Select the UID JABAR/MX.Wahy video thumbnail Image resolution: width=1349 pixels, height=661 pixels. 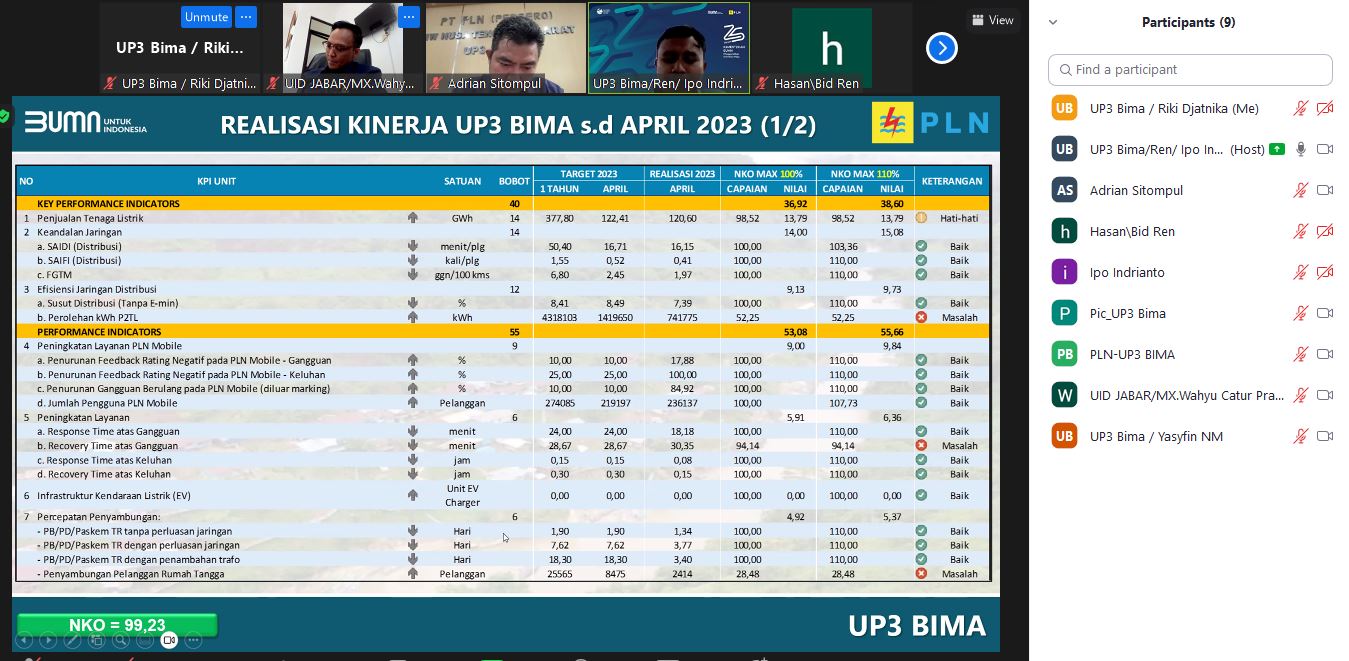pyautogui.click(x=343, y=48)
